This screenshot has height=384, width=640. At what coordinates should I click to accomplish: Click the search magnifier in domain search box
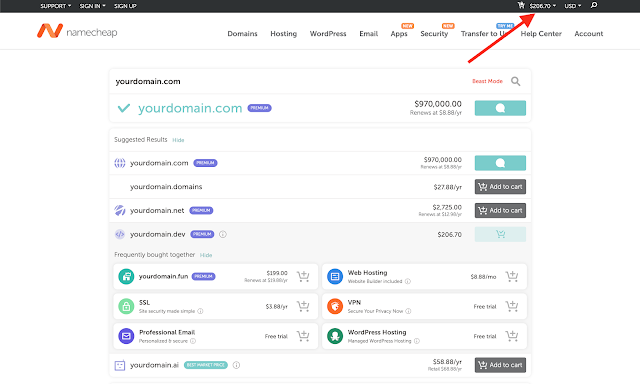(516, 81)
